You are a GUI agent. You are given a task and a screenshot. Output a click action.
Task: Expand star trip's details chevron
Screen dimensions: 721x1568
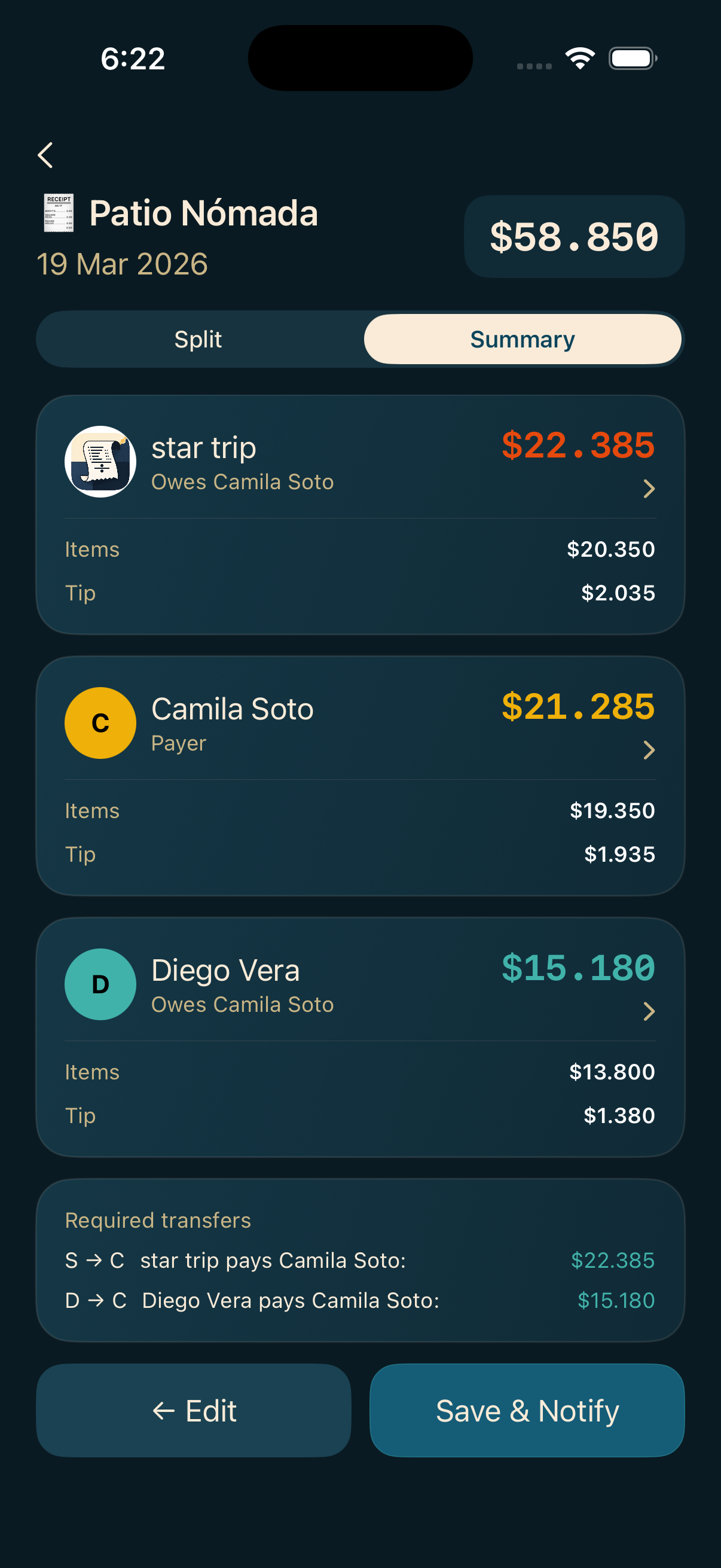coord(649,488)
